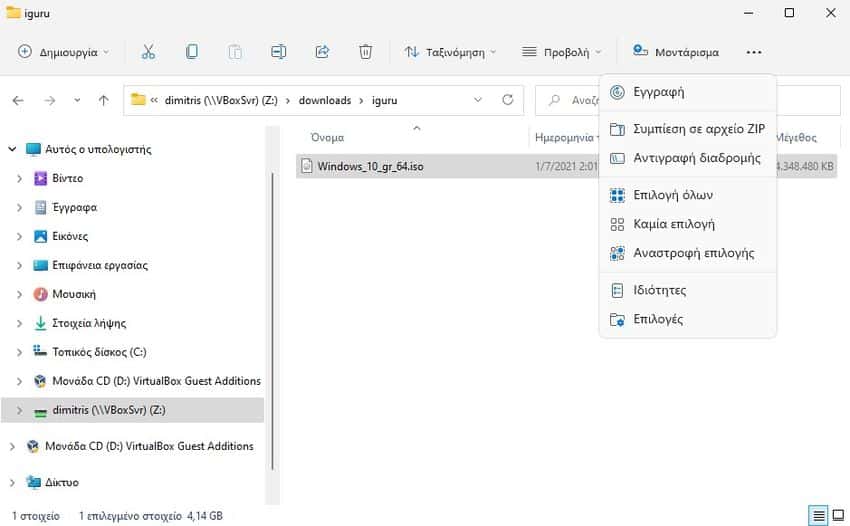Viewport: 850px width, 526px height.
Task: Click the Paste icon in toolbar
Action: 235,52
